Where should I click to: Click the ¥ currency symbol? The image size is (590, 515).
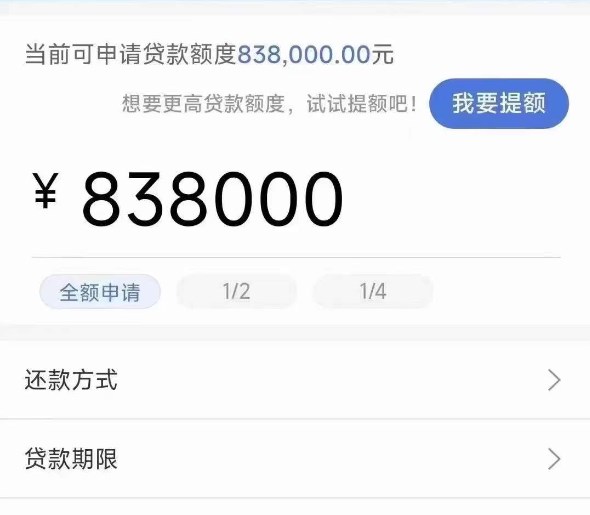(x=46, y=190)
